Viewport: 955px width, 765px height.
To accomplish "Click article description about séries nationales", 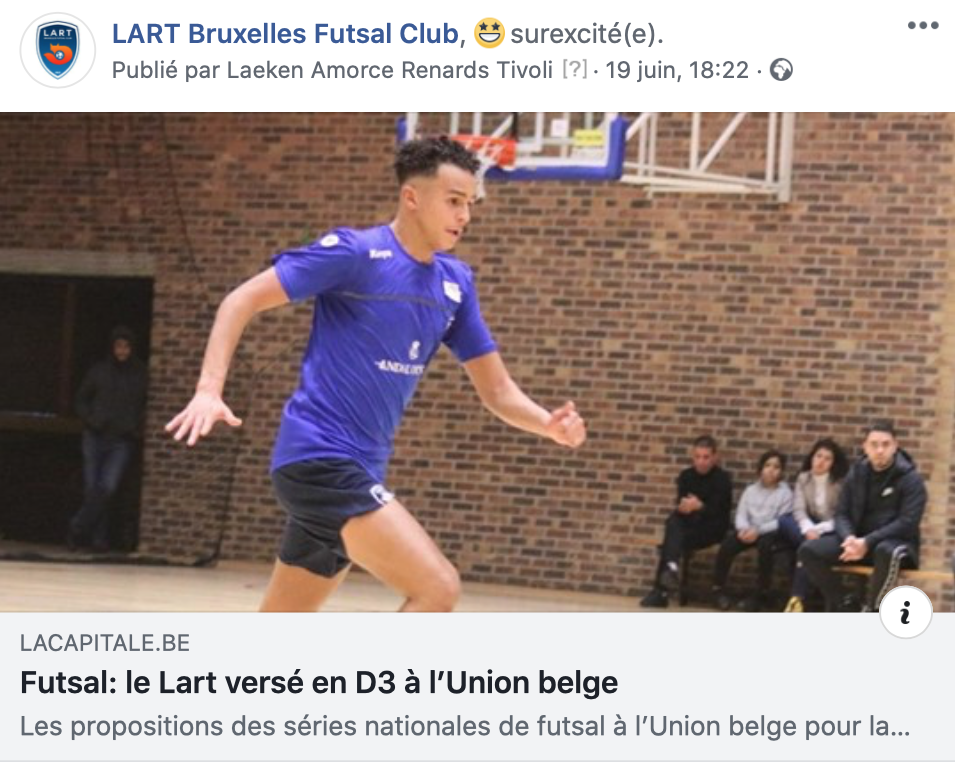I will point(465,727).
